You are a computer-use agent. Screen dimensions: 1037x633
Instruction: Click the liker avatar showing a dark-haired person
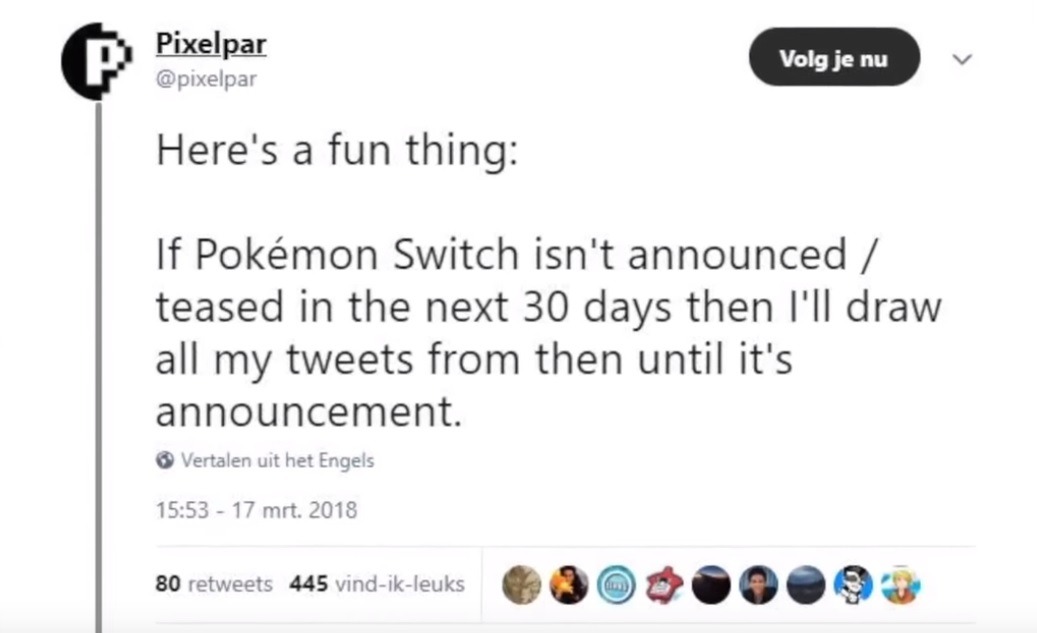(x=758, y=585)
